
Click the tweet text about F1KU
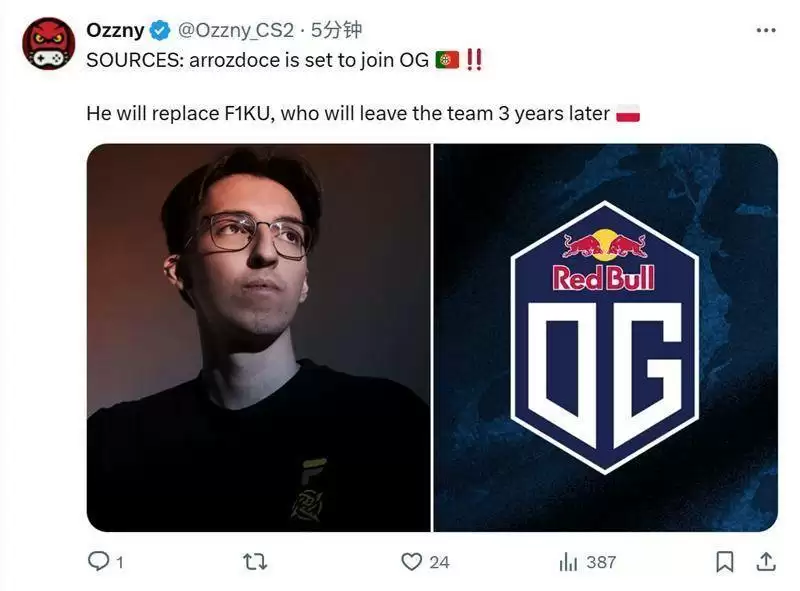[x=348, y=113]
